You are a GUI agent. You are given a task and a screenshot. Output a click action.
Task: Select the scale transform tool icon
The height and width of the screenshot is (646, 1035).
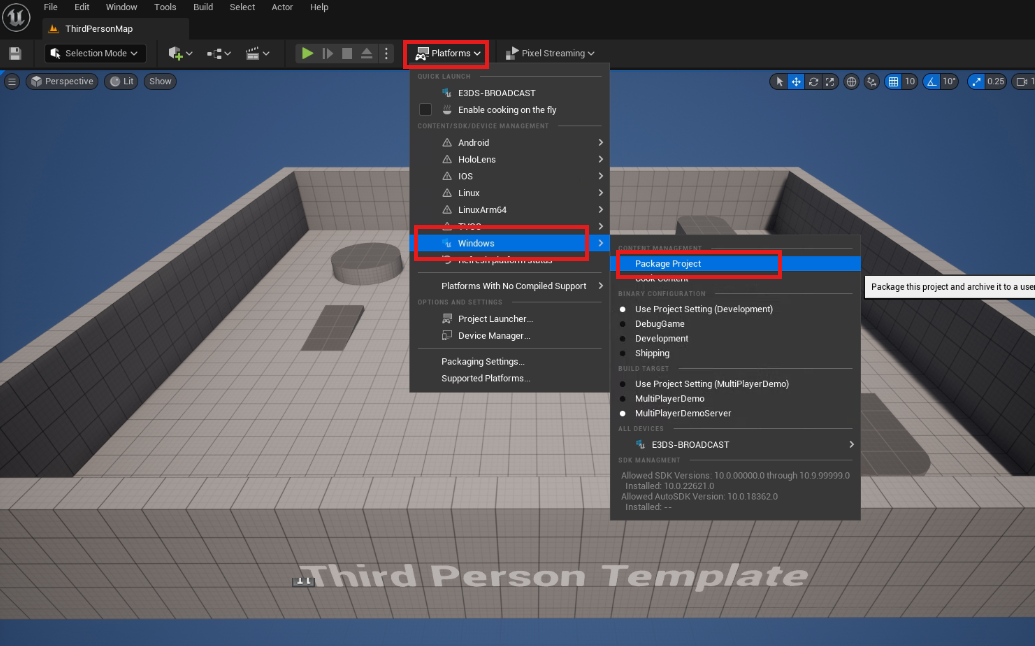pos(829,82)
